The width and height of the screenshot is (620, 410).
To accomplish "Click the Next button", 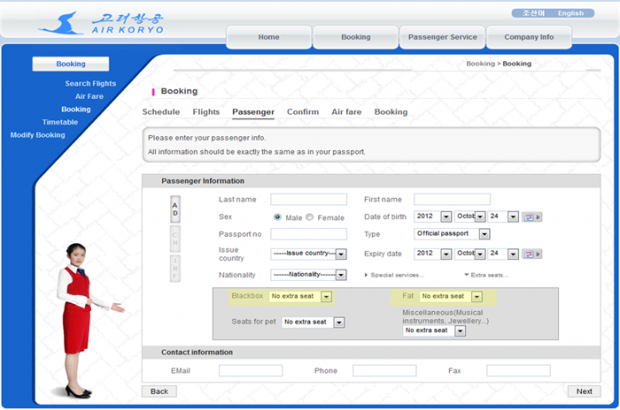I will coord(584,391).
